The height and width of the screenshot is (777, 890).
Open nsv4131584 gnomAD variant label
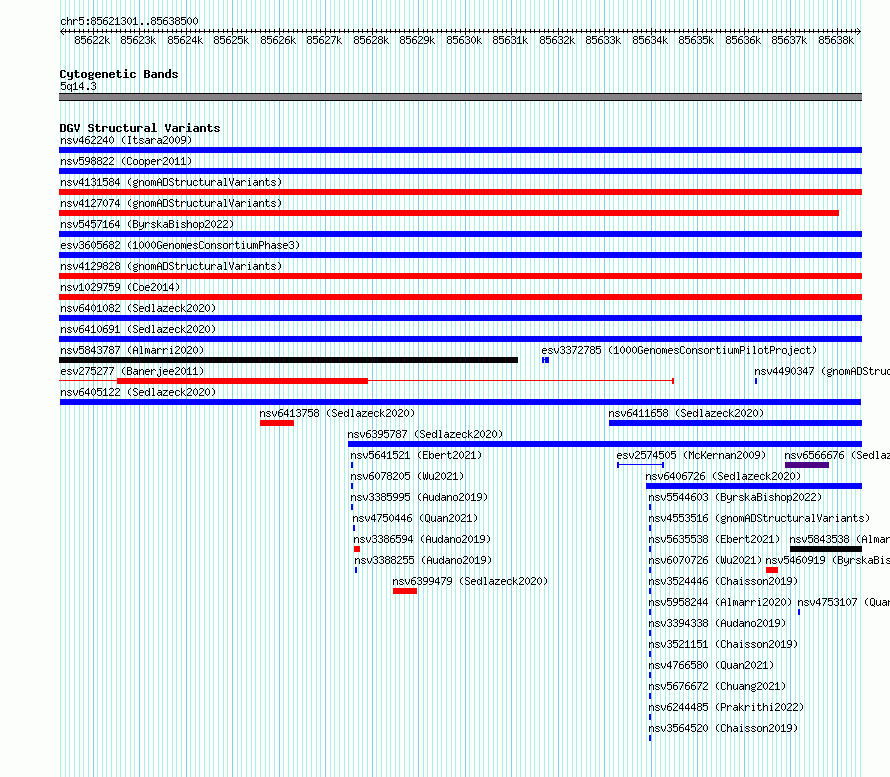171,182
